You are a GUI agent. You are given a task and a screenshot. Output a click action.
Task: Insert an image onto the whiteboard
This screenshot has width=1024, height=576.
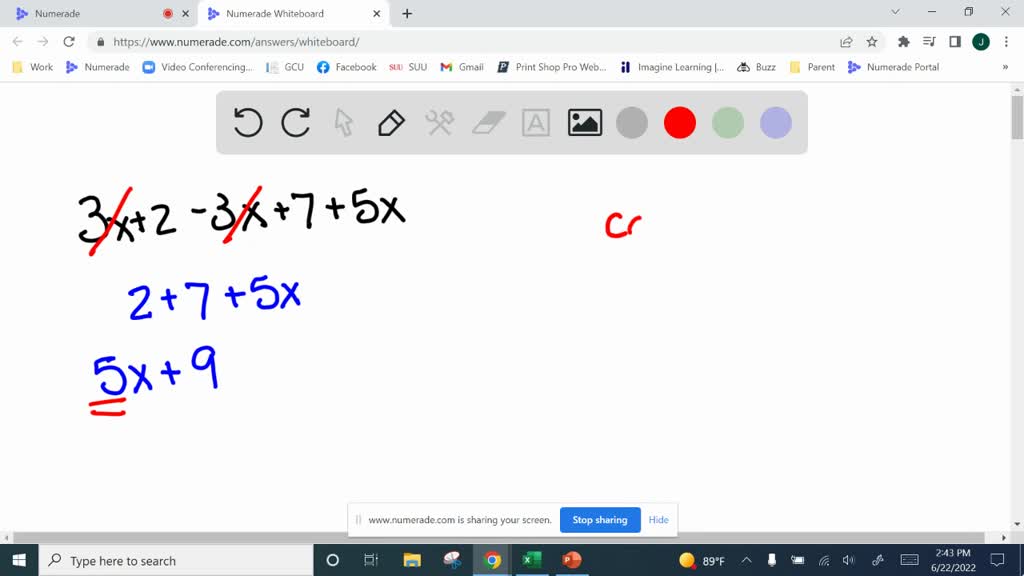(x=583, y=122)
